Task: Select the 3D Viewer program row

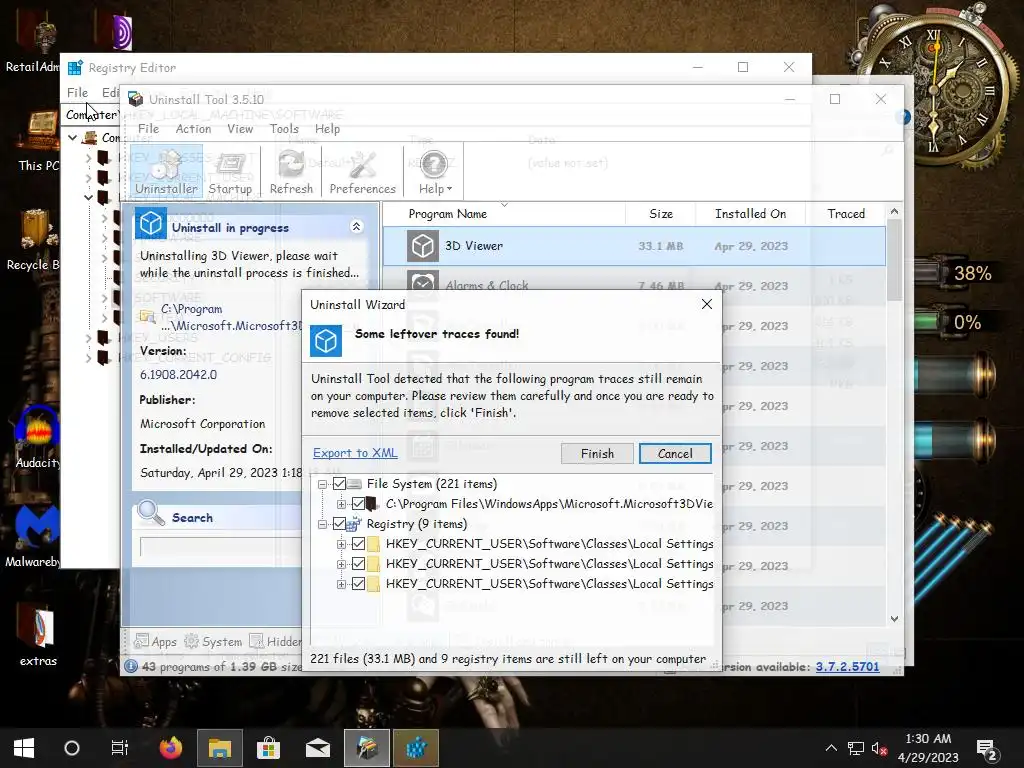Action: (x=633, y=246)
